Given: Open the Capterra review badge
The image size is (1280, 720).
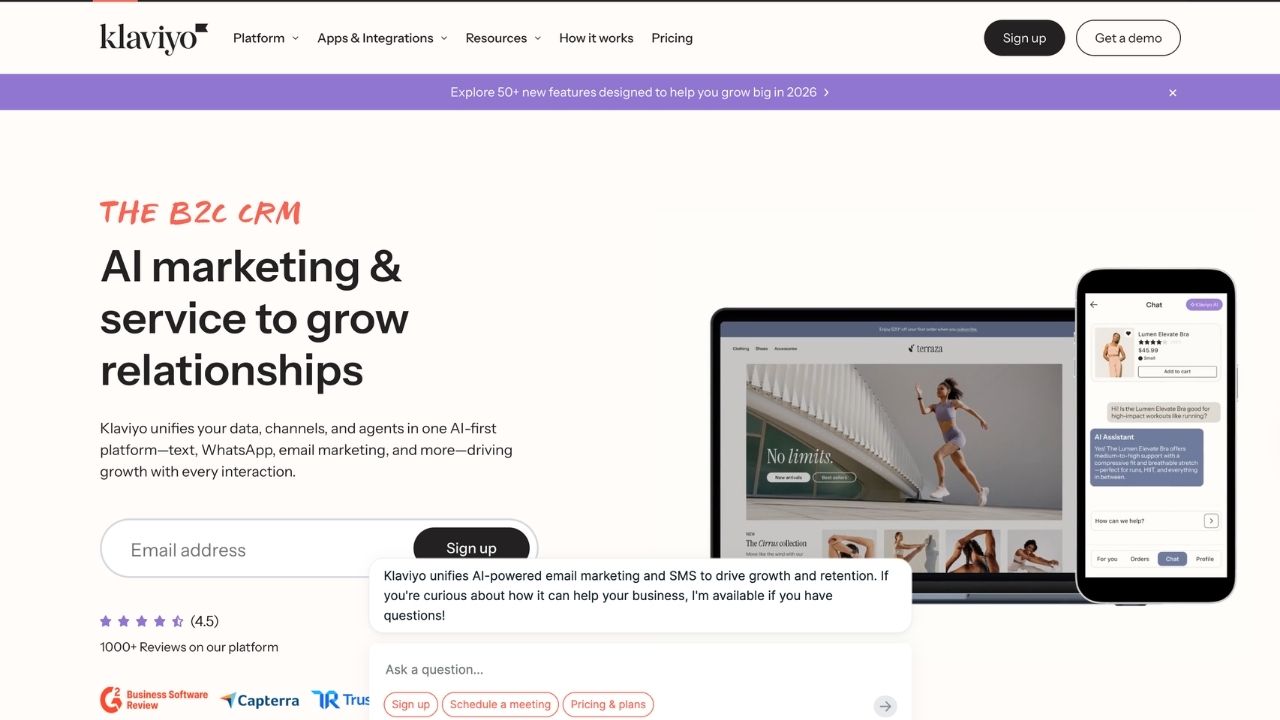Looking at the screenshot, I should click(259, 700).
